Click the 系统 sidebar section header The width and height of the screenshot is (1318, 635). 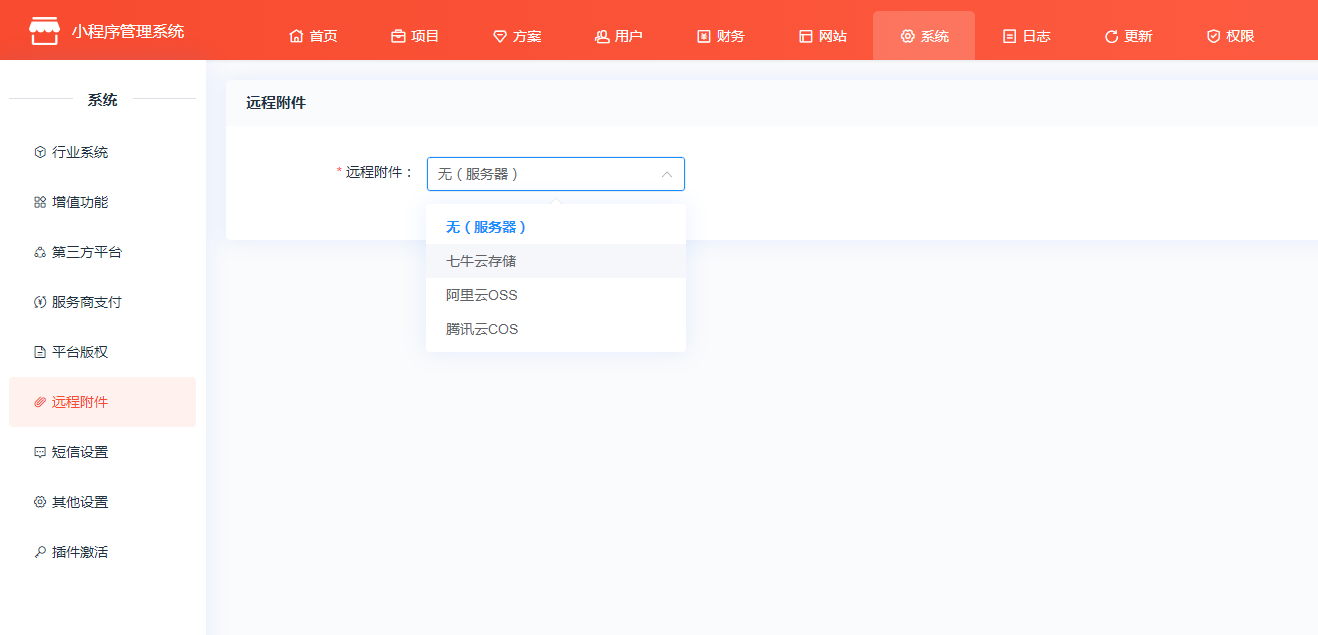[102, 100]
